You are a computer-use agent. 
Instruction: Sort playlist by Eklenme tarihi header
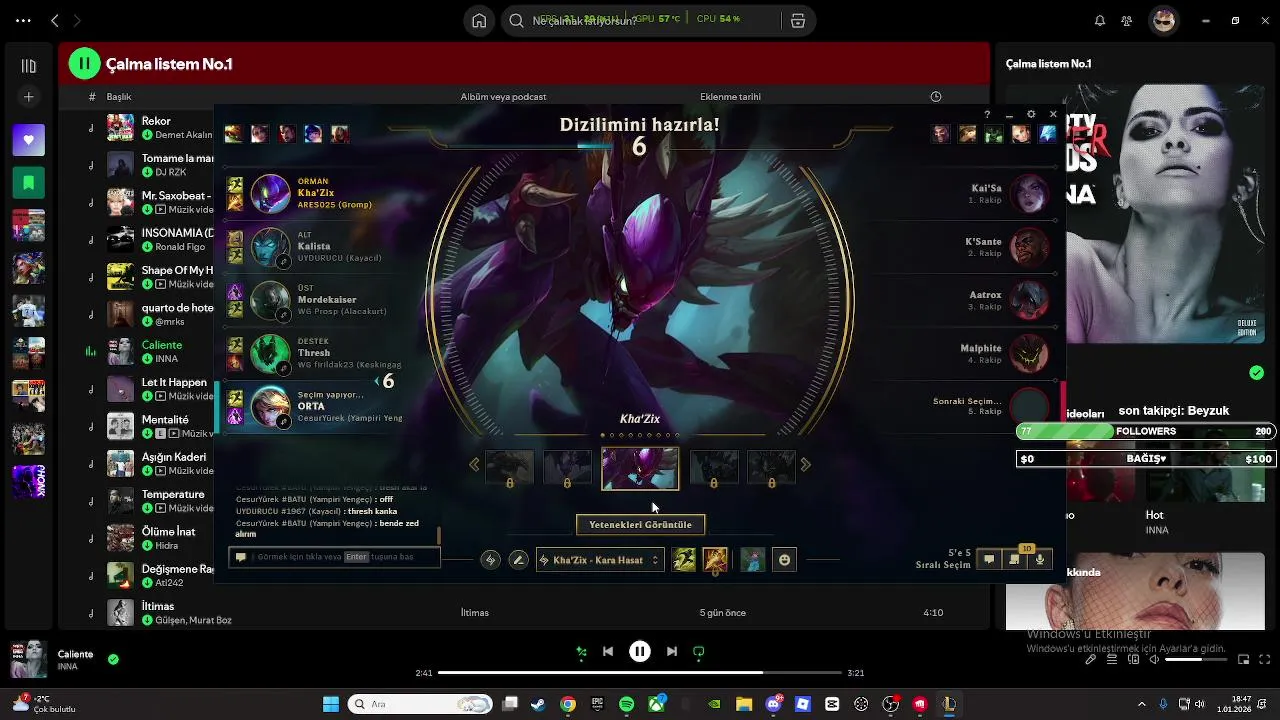click(x=730, y=97)
